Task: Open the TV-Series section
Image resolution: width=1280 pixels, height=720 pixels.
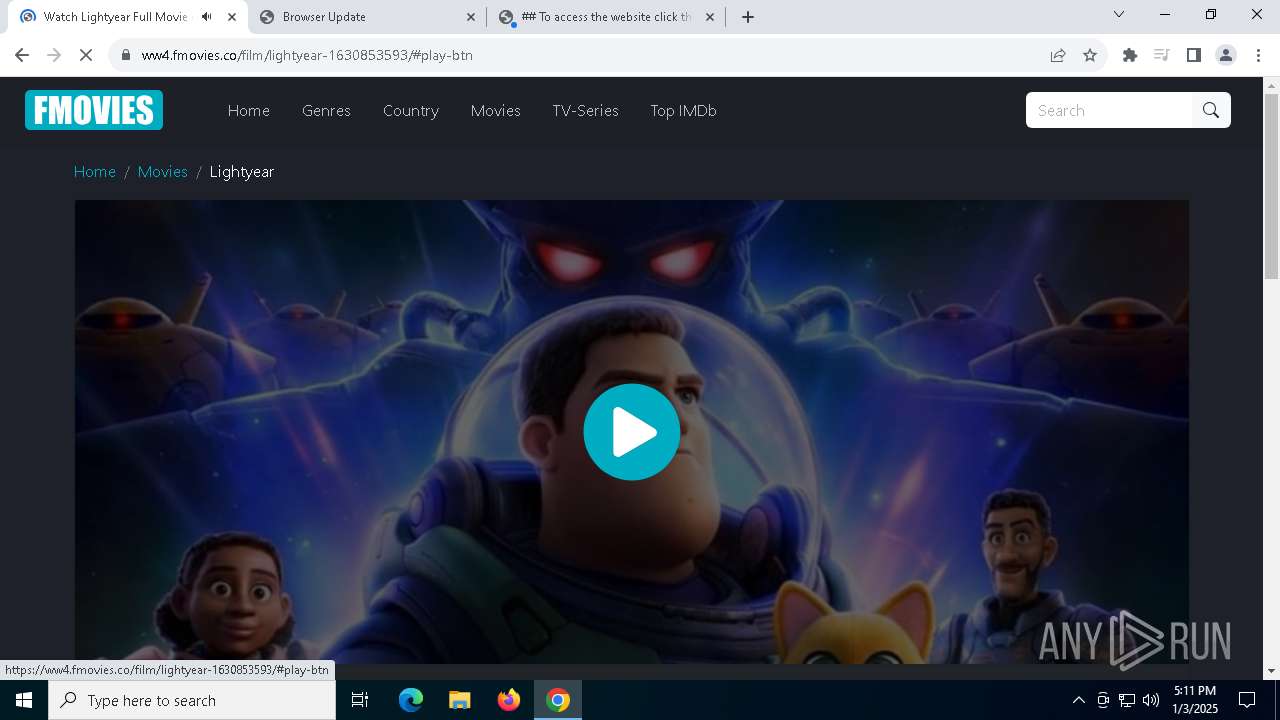Action: click(585, 111)
